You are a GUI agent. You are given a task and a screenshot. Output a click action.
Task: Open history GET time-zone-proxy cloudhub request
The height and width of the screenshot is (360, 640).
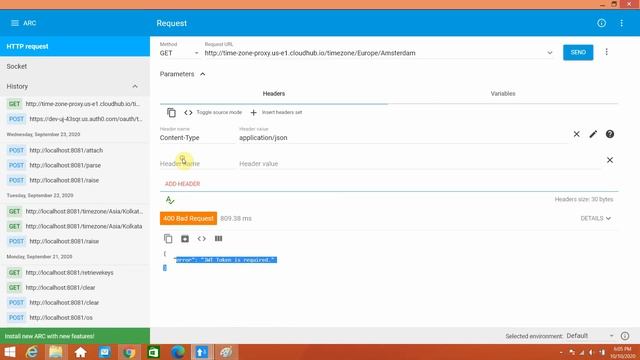75,104
